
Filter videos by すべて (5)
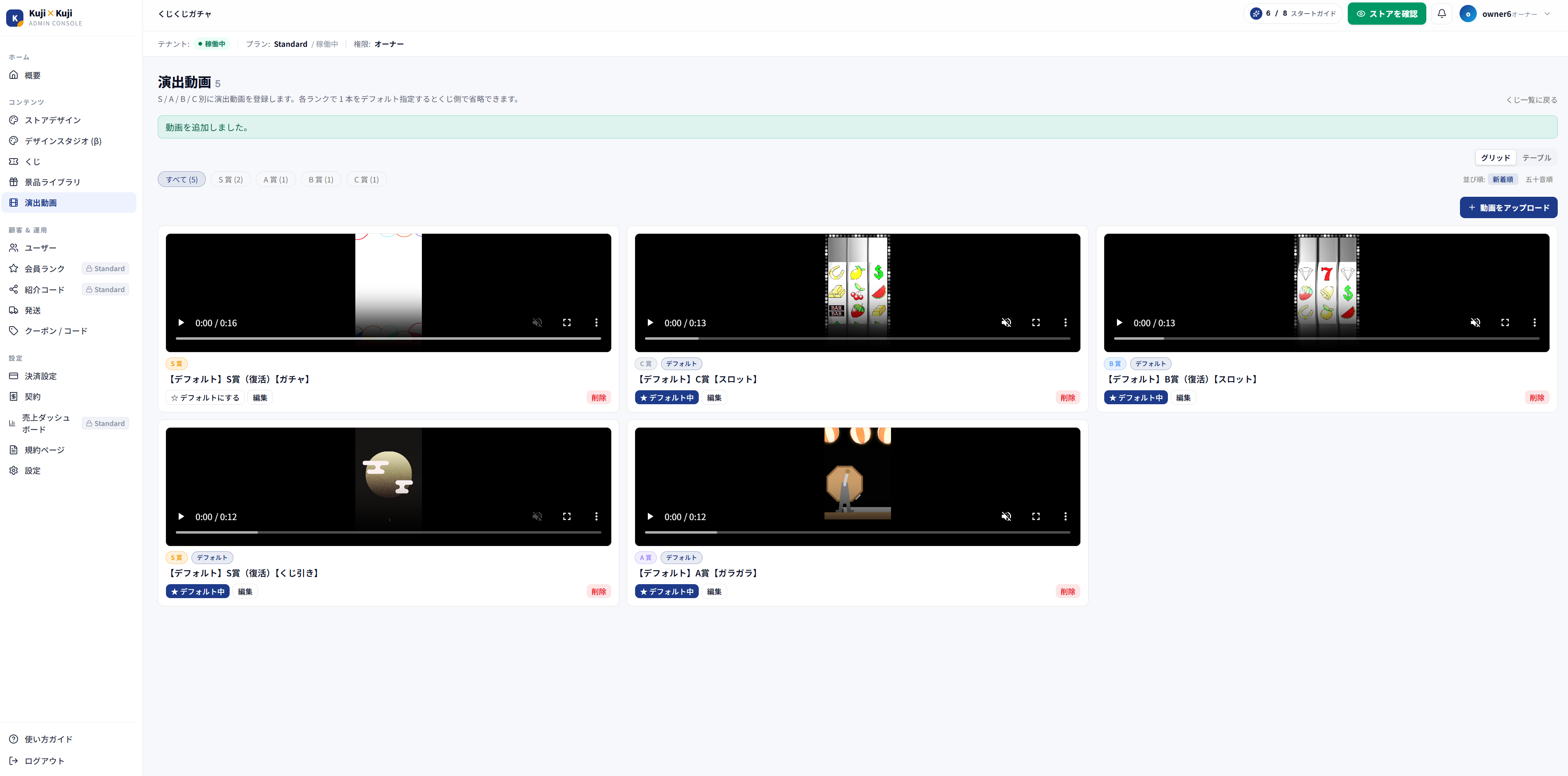(182, 180)
